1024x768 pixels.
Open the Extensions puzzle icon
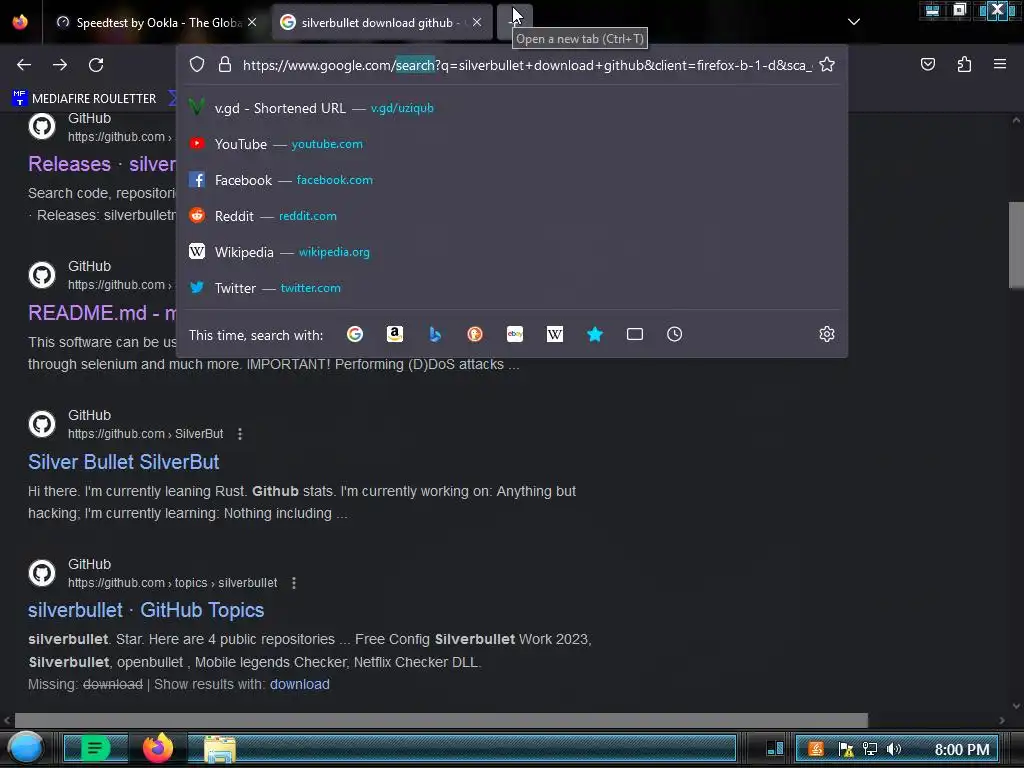(x=964, y=64)
